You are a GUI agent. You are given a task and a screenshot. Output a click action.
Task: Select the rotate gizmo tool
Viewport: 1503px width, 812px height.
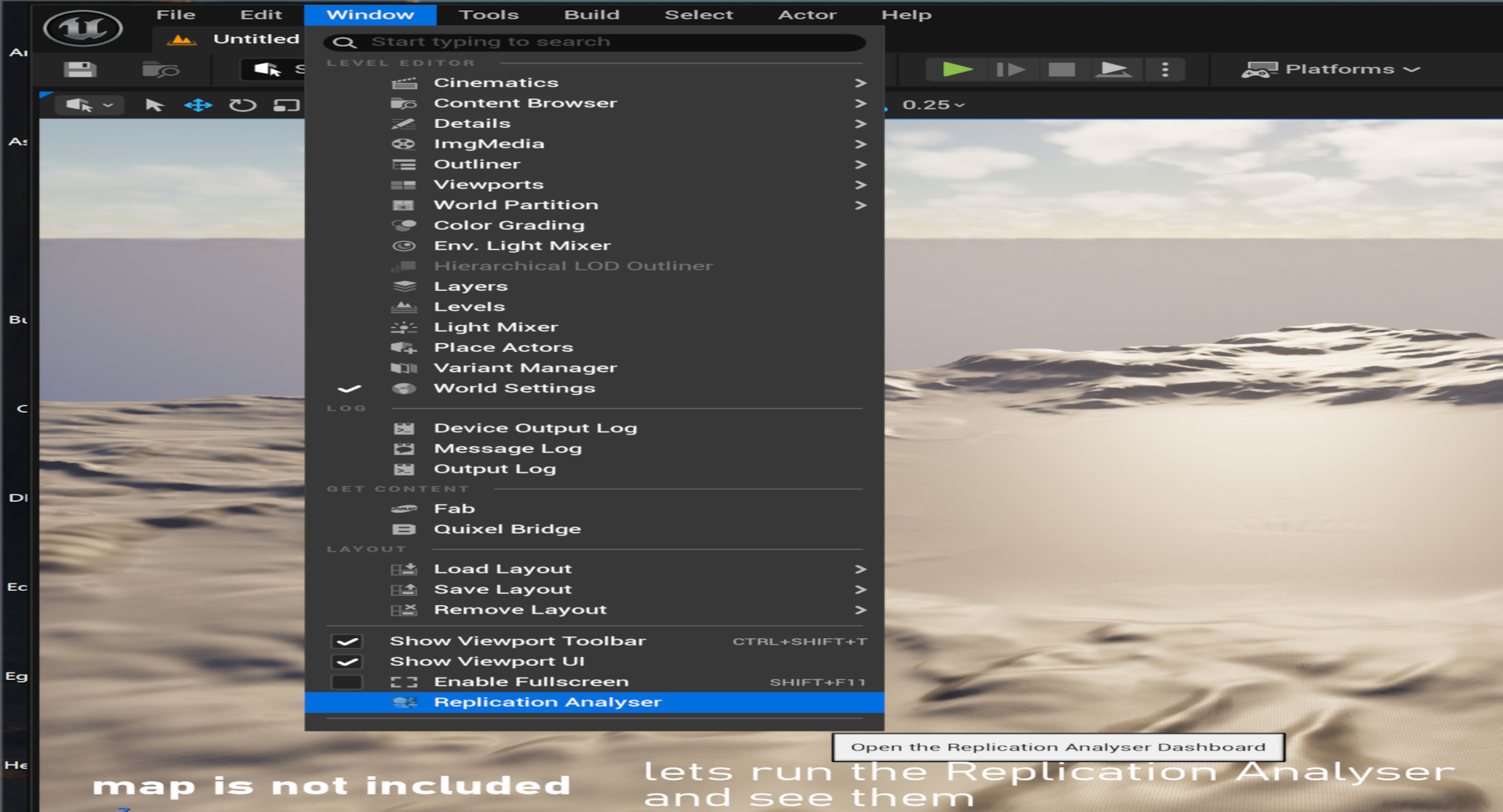(x=242, y=105)
